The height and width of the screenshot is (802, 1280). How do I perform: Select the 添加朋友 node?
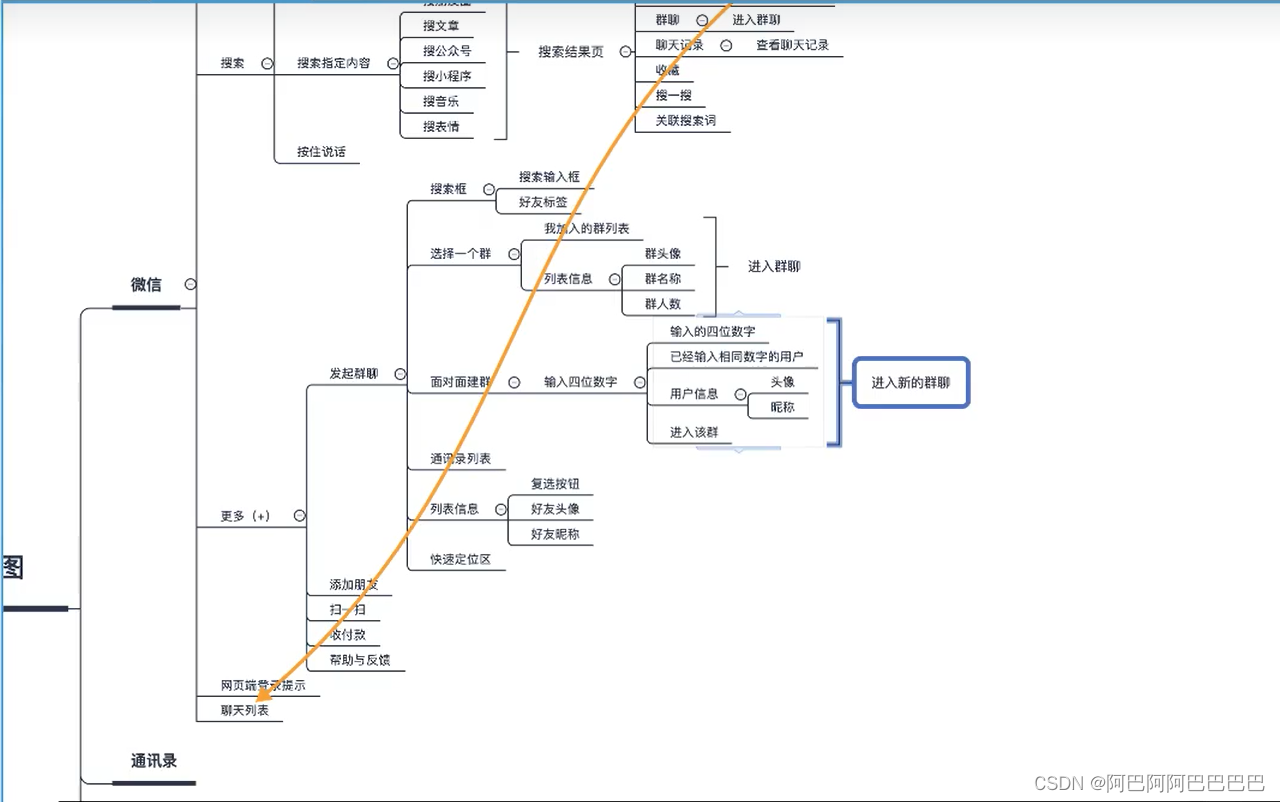coord(354,585)
